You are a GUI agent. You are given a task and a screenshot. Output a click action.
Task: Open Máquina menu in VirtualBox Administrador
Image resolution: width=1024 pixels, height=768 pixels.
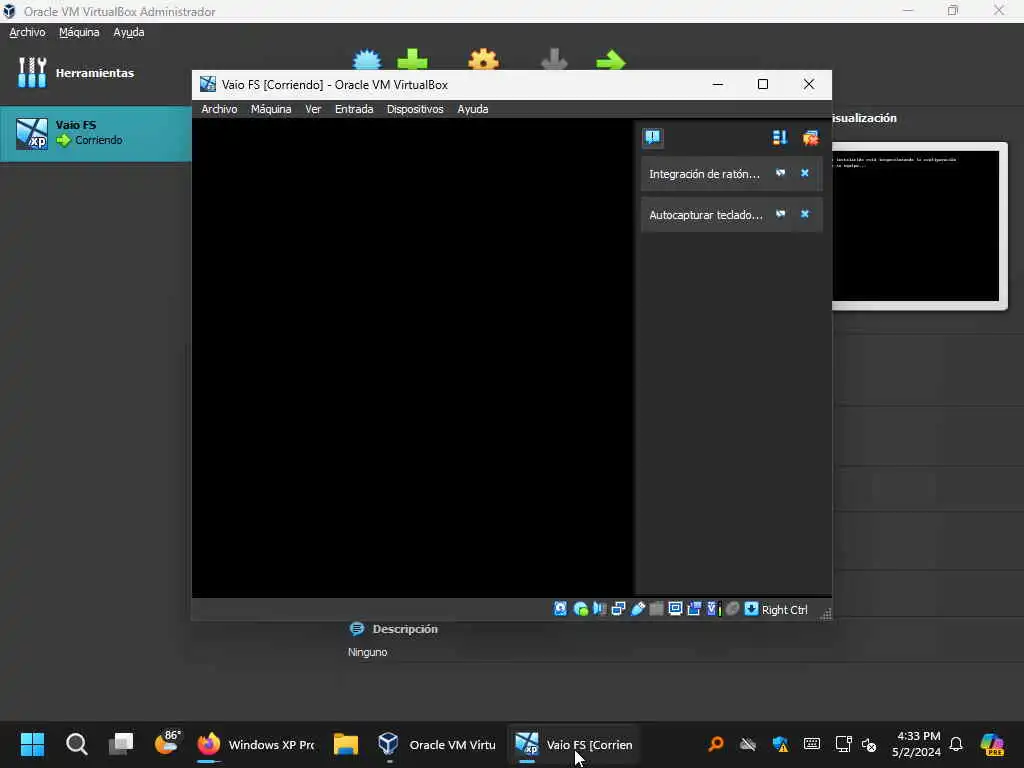tap(79, 32)
